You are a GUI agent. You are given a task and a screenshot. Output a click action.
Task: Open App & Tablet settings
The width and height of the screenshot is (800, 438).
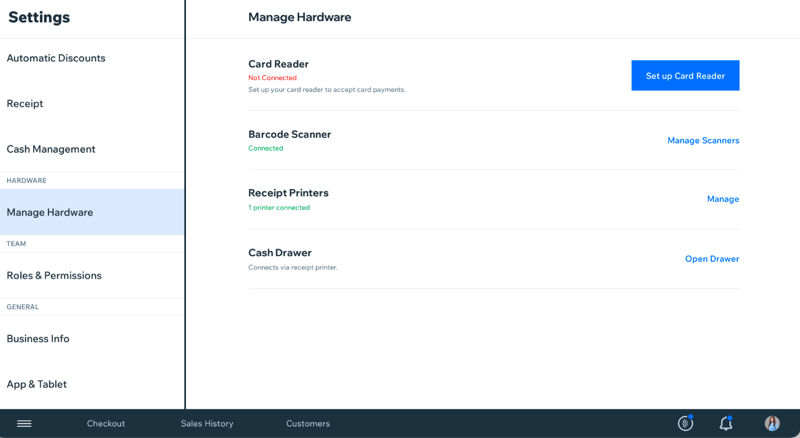(x=92, y=384)
